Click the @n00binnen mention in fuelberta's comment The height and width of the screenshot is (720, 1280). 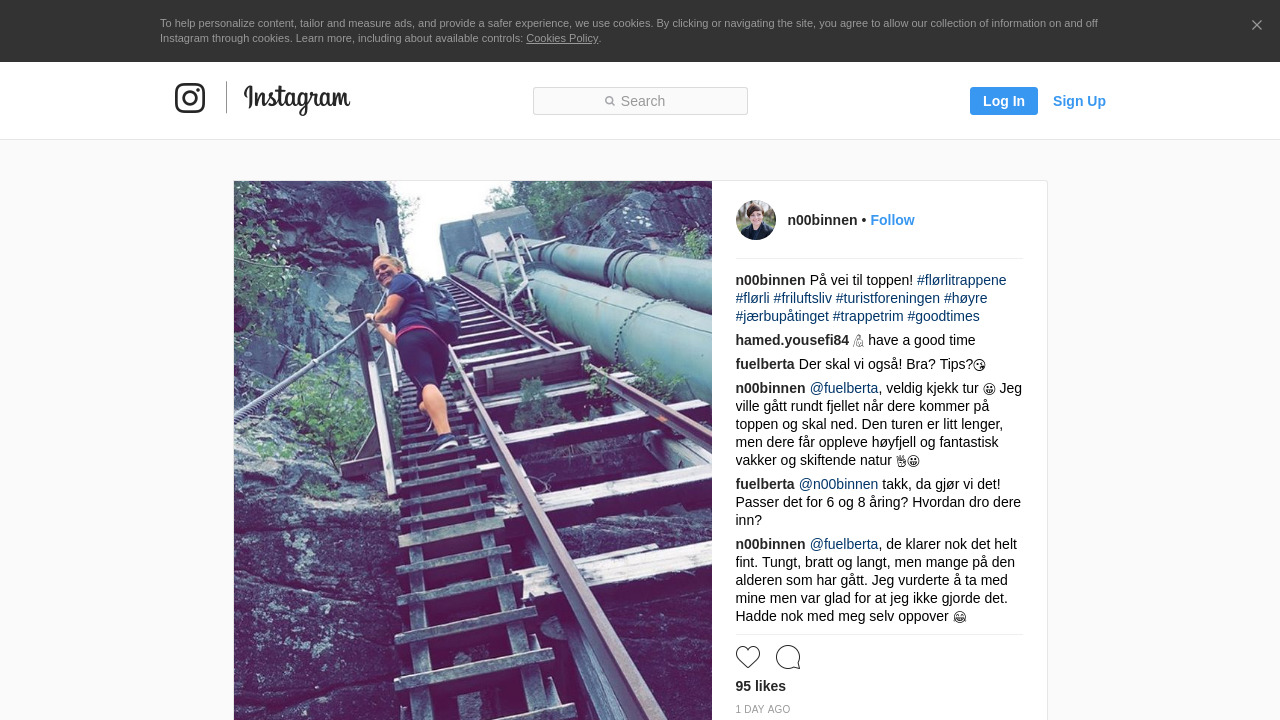[838, 484]
